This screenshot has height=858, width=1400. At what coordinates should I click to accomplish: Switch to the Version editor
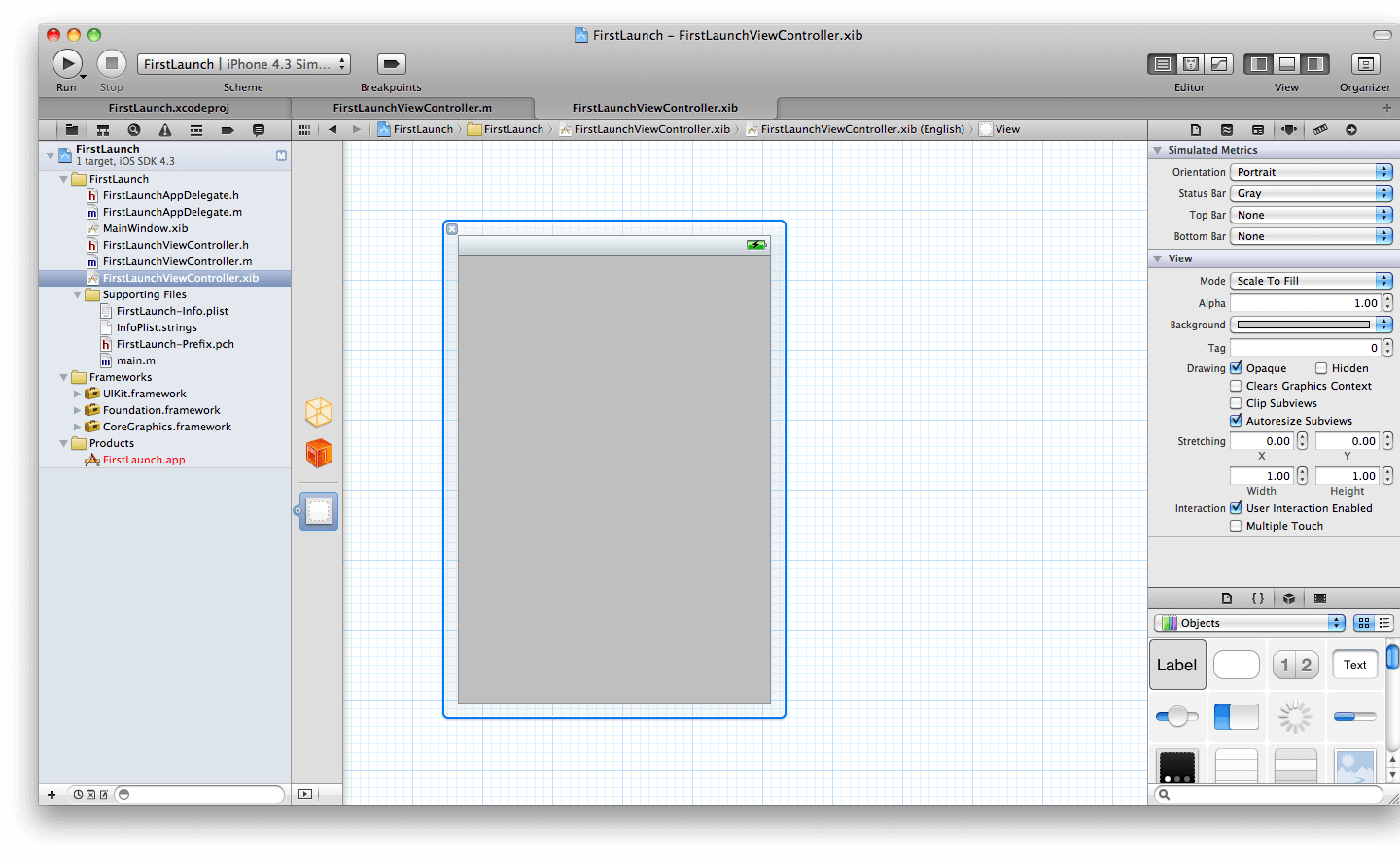point(1219,64)
